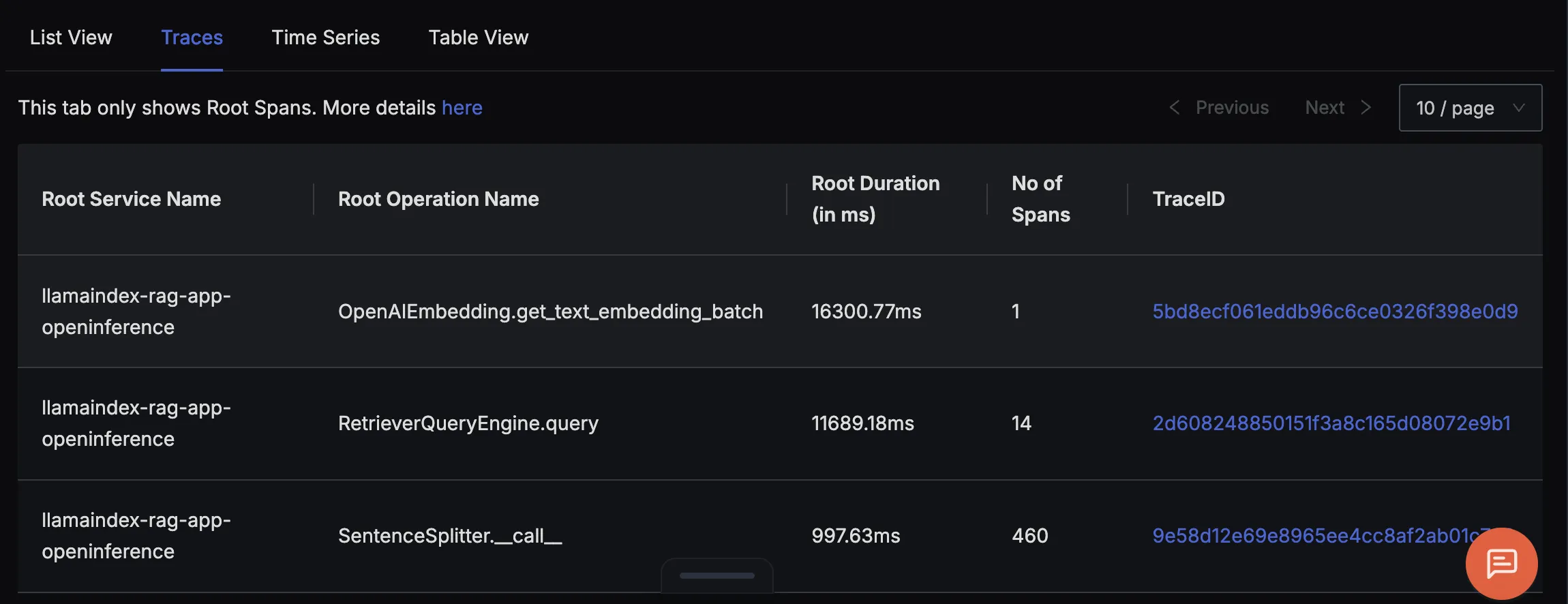Click the bottom drawer drag handle
This screenshot has width=1568, height=604.
click(x=717, y=575)
